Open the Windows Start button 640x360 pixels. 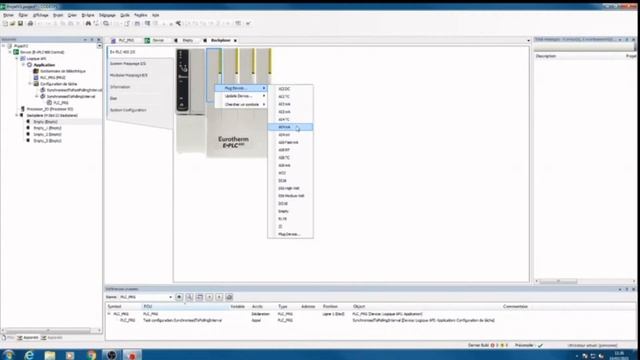[x=8, y=355]
